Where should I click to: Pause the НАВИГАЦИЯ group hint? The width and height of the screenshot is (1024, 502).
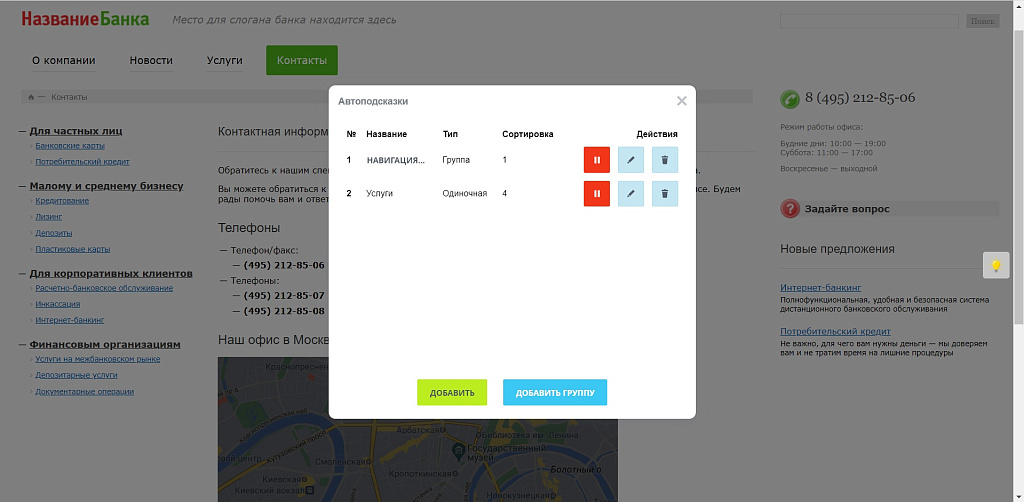click(596, 160)
